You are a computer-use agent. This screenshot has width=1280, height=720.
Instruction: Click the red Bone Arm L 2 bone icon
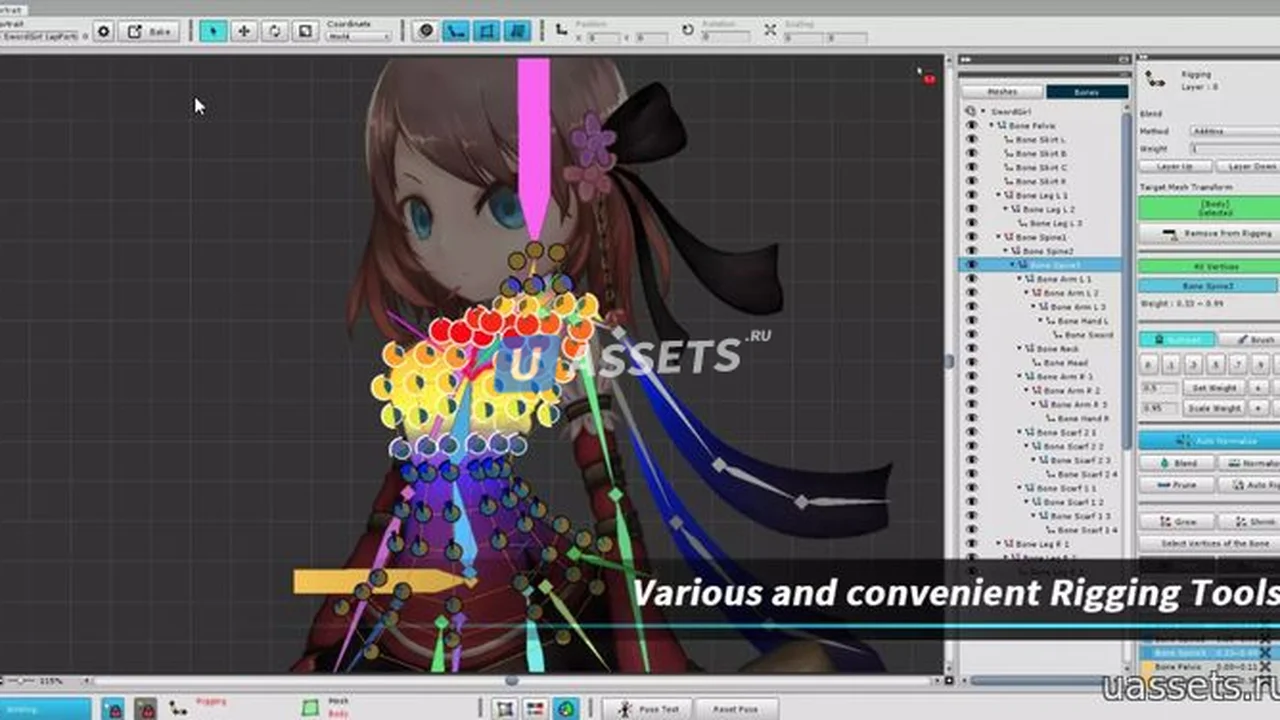tap(1037, 293)
